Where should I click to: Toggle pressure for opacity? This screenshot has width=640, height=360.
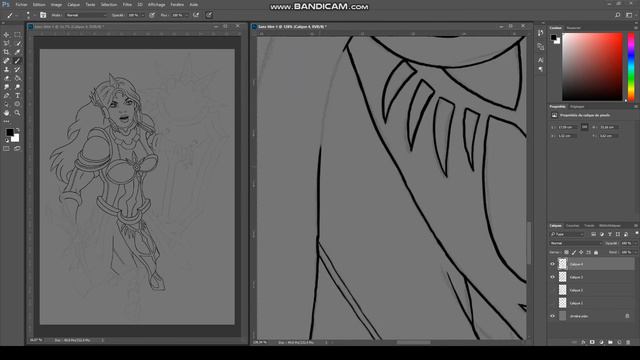pos(152,15)
